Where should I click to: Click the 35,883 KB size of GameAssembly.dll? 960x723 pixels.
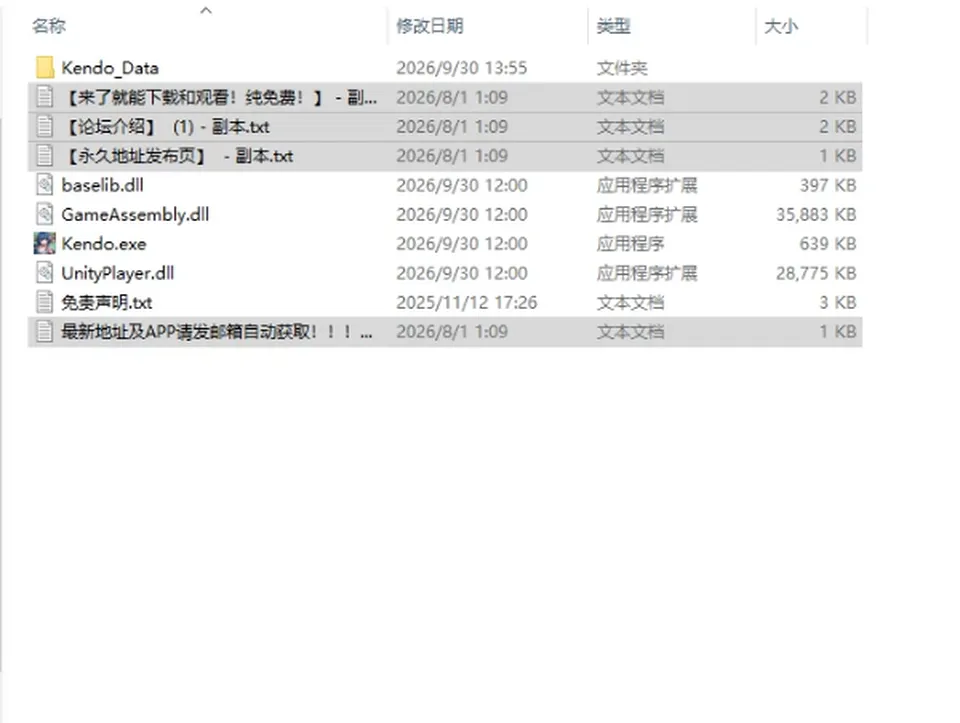816,214
